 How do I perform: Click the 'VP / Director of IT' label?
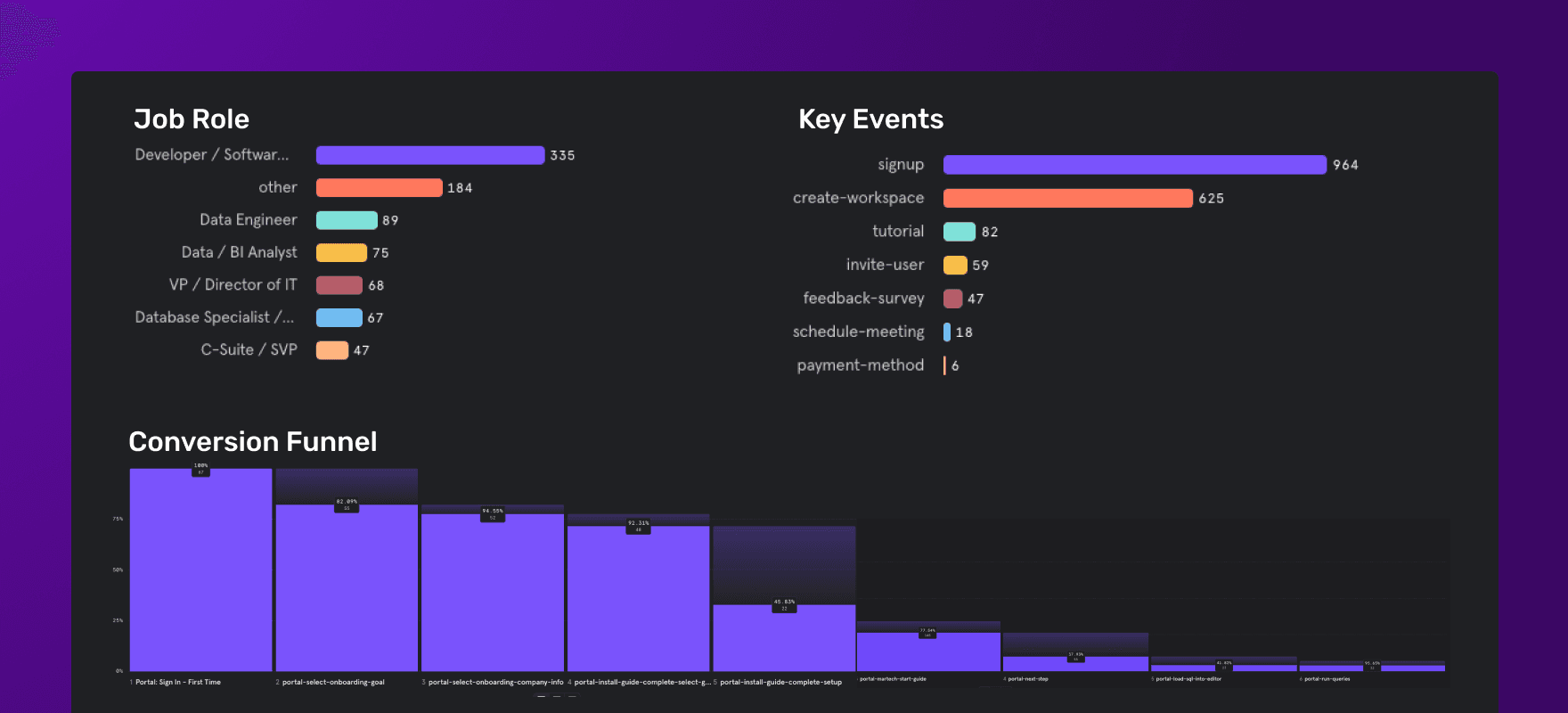(233, 285)
